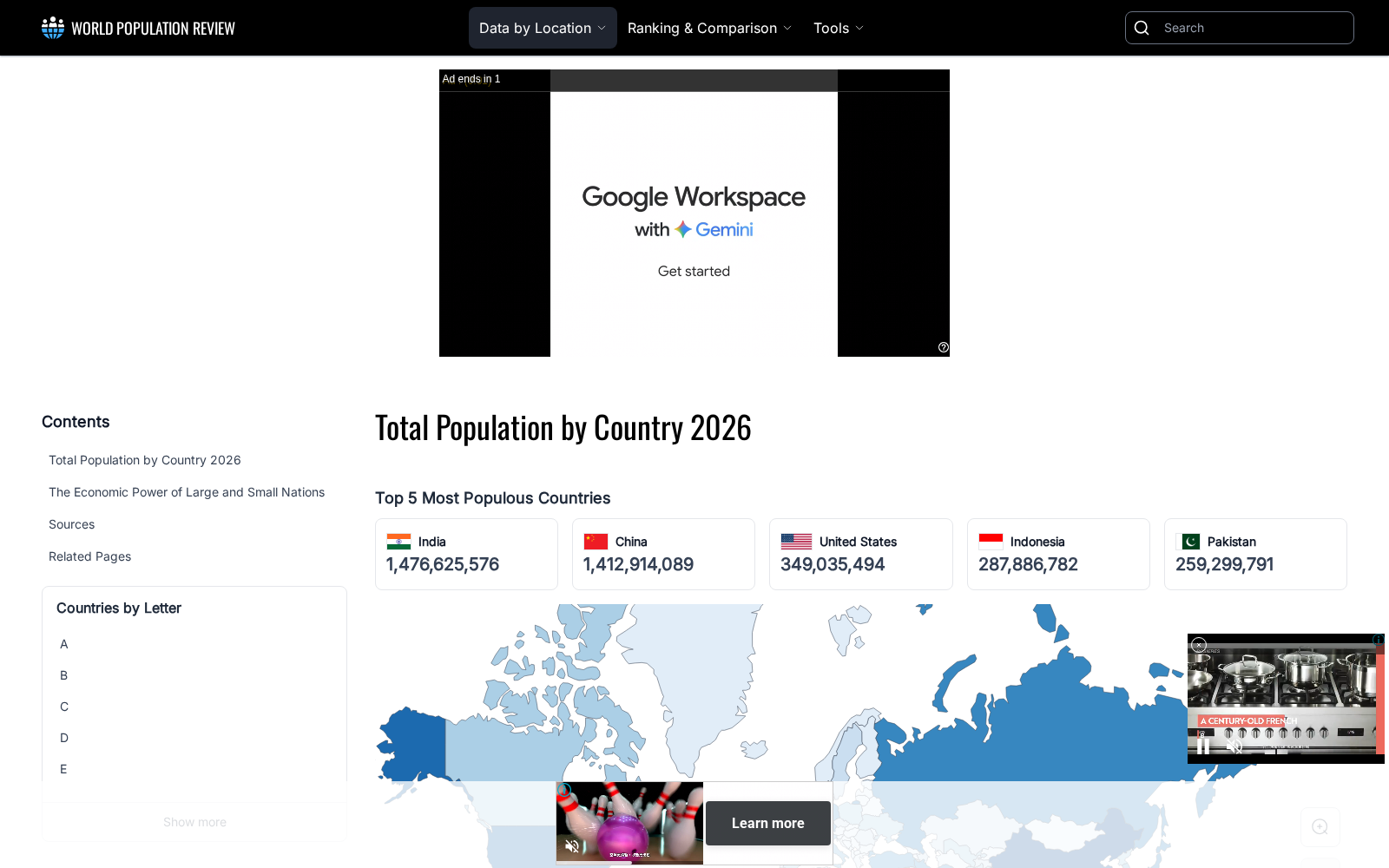Click the Learn more button on the bowling ad

[x=767, y=823]
